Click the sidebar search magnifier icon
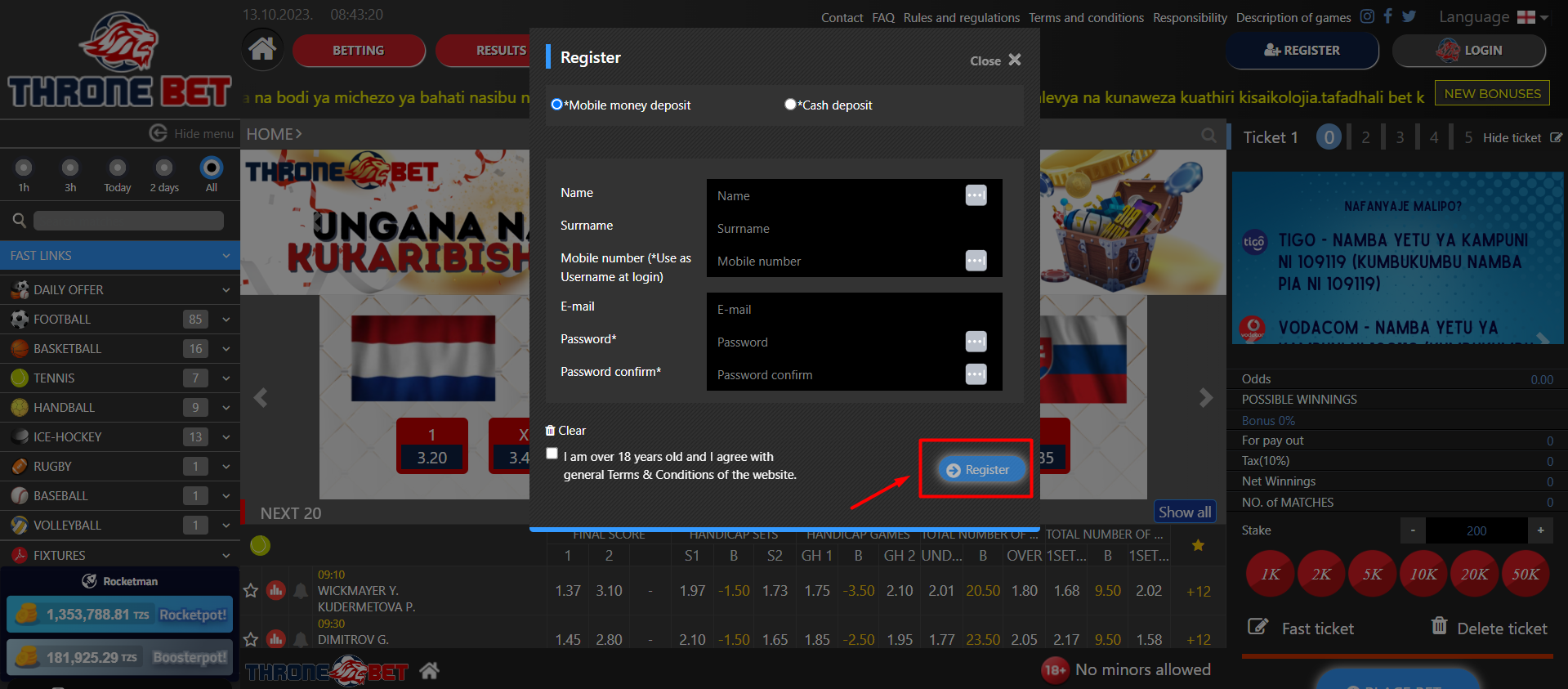This screenshot has width=1568, height=689. tap(19, 220)
